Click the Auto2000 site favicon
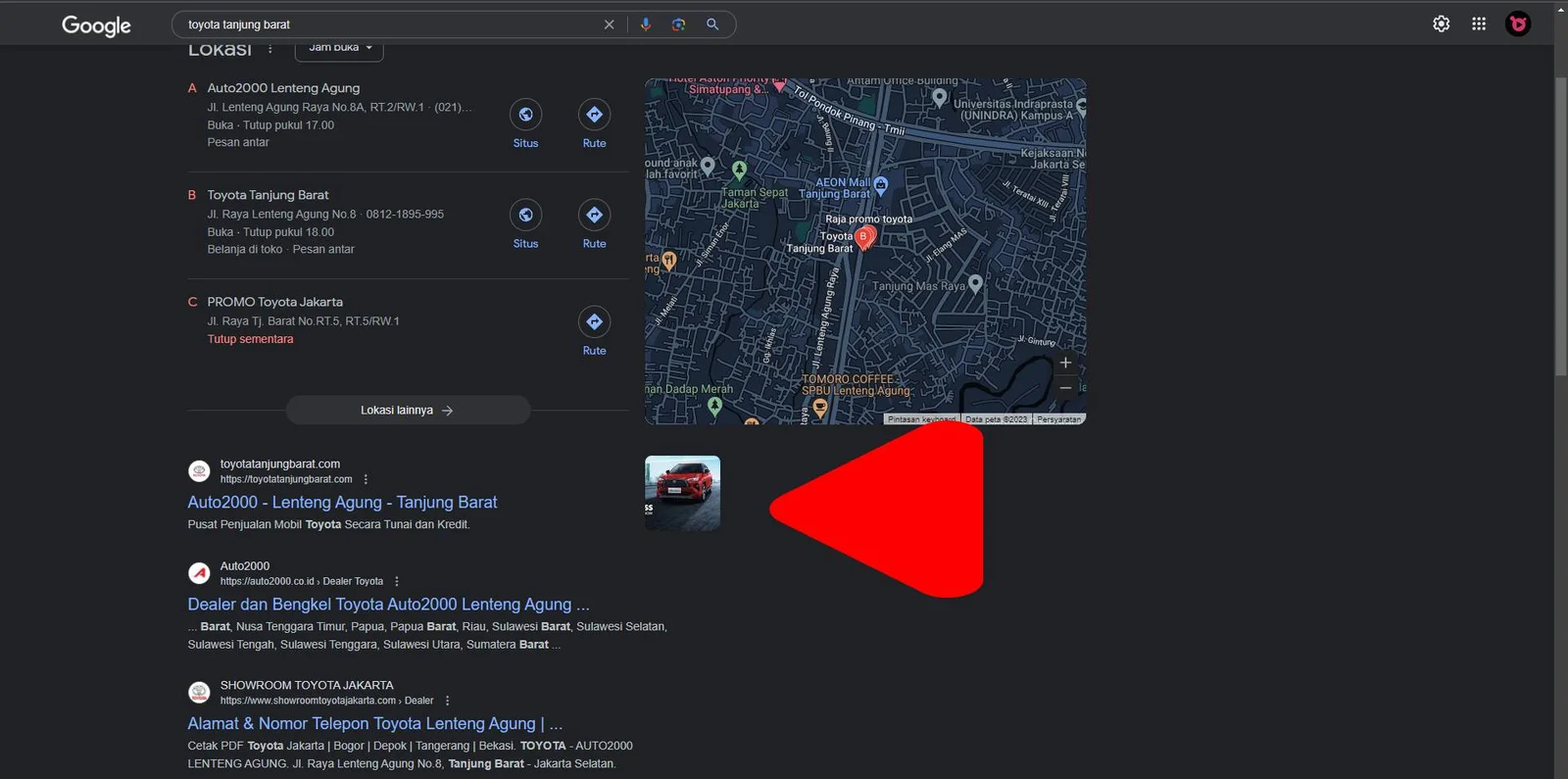 tap(199, 573)
